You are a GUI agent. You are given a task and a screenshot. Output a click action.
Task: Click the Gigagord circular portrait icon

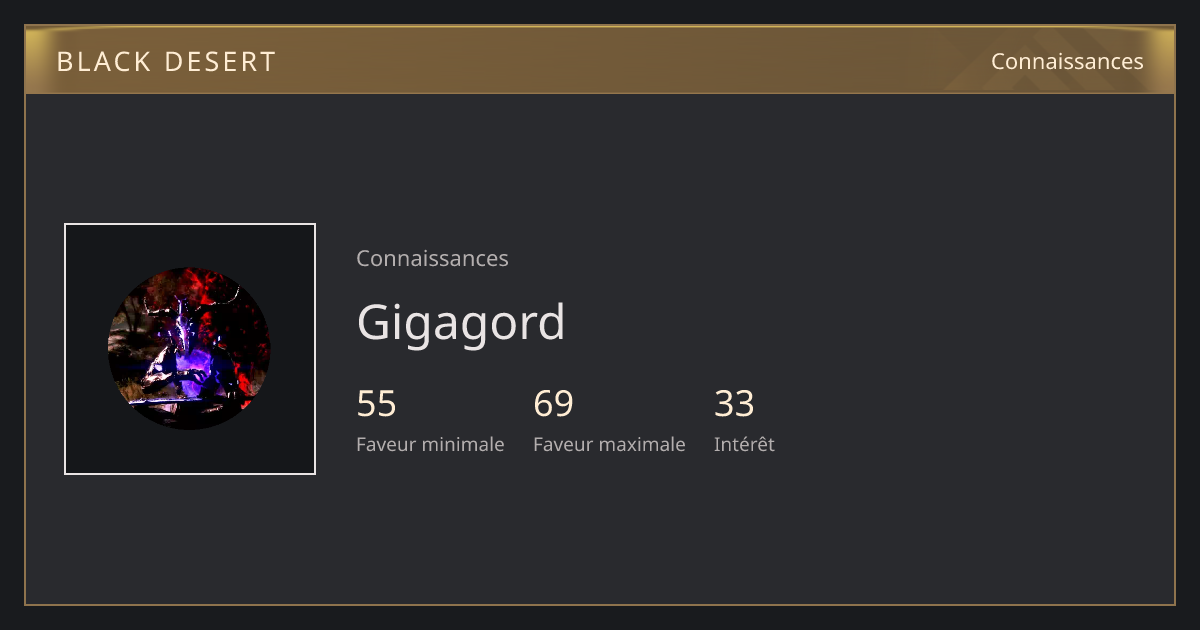click(189, 349)
